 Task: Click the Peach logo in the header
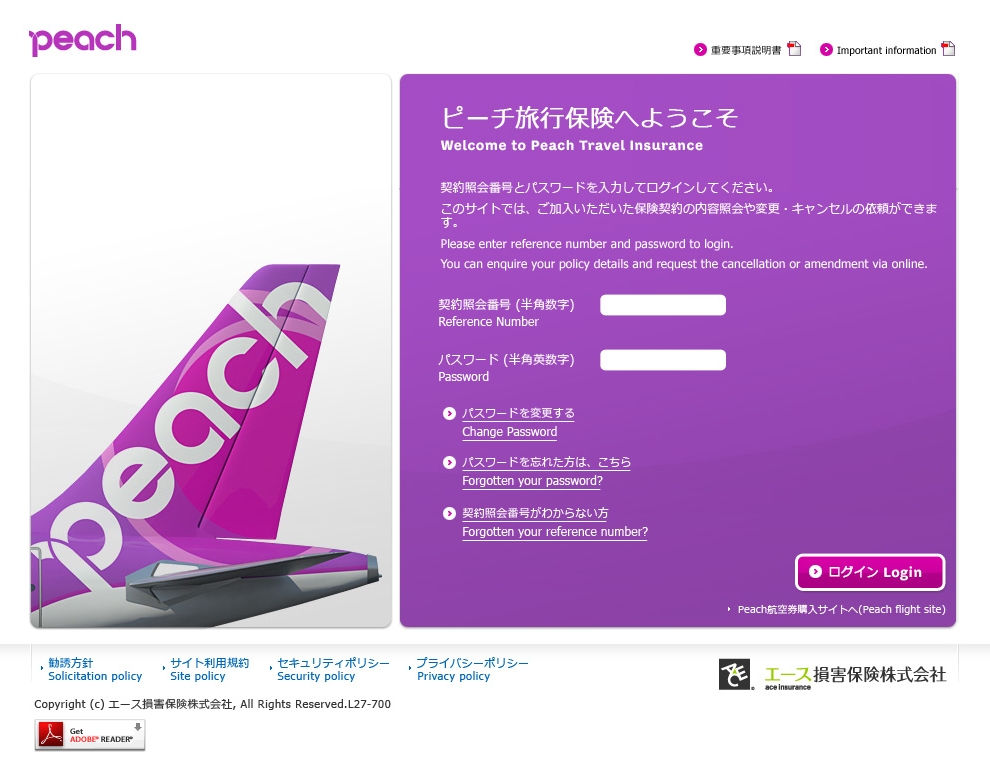pyautogui.click(x=82, y=40)
